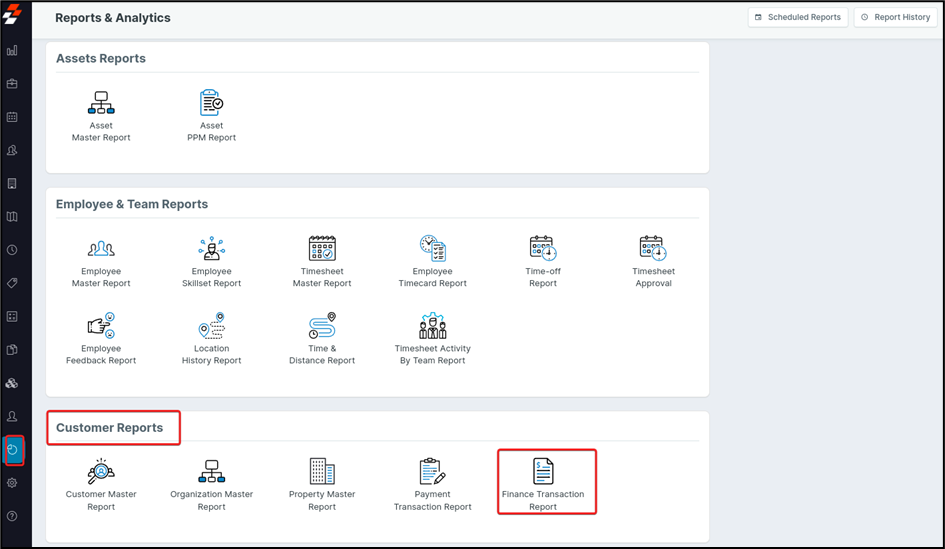The width and height of the screenshot is (945, 549).
Task: Open Employee Timecard Report icon
Action: point(433,248)
